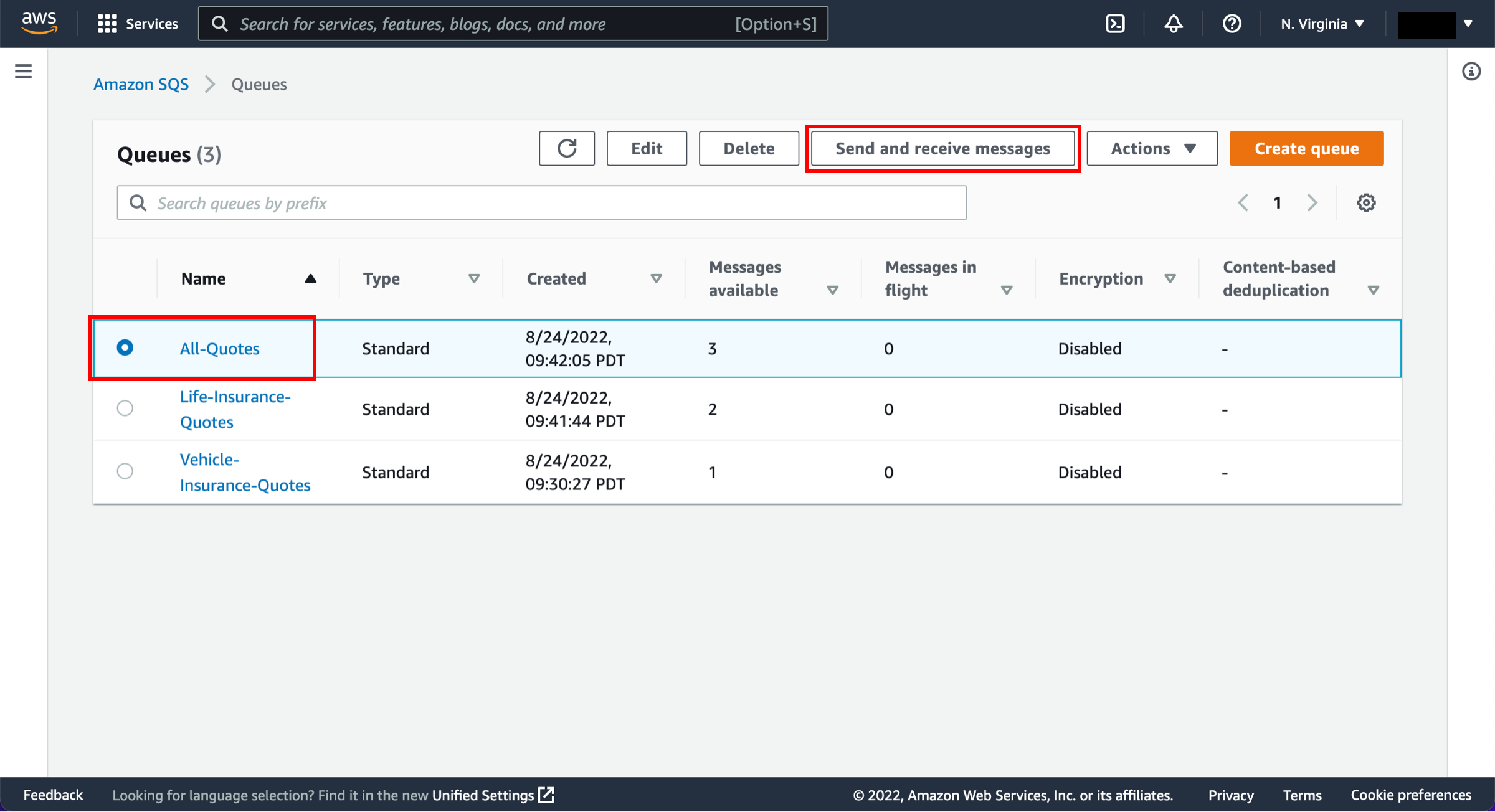Select the All-Quotes radio button

(x=124, y=348)
